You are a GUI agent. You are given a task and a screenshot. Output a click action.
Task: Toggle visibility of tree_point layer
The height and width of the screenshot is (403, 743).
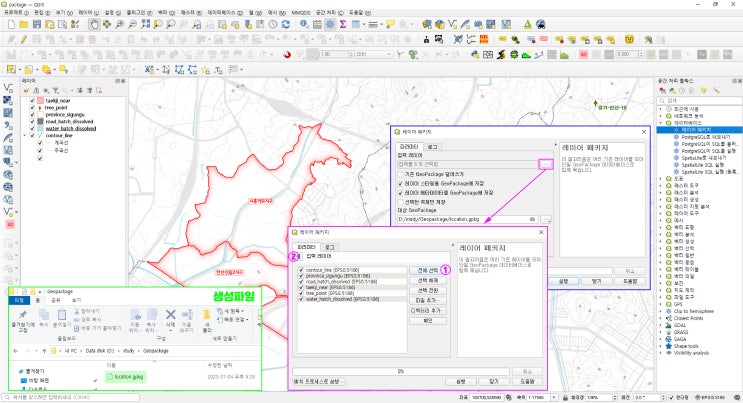[32, 108]
